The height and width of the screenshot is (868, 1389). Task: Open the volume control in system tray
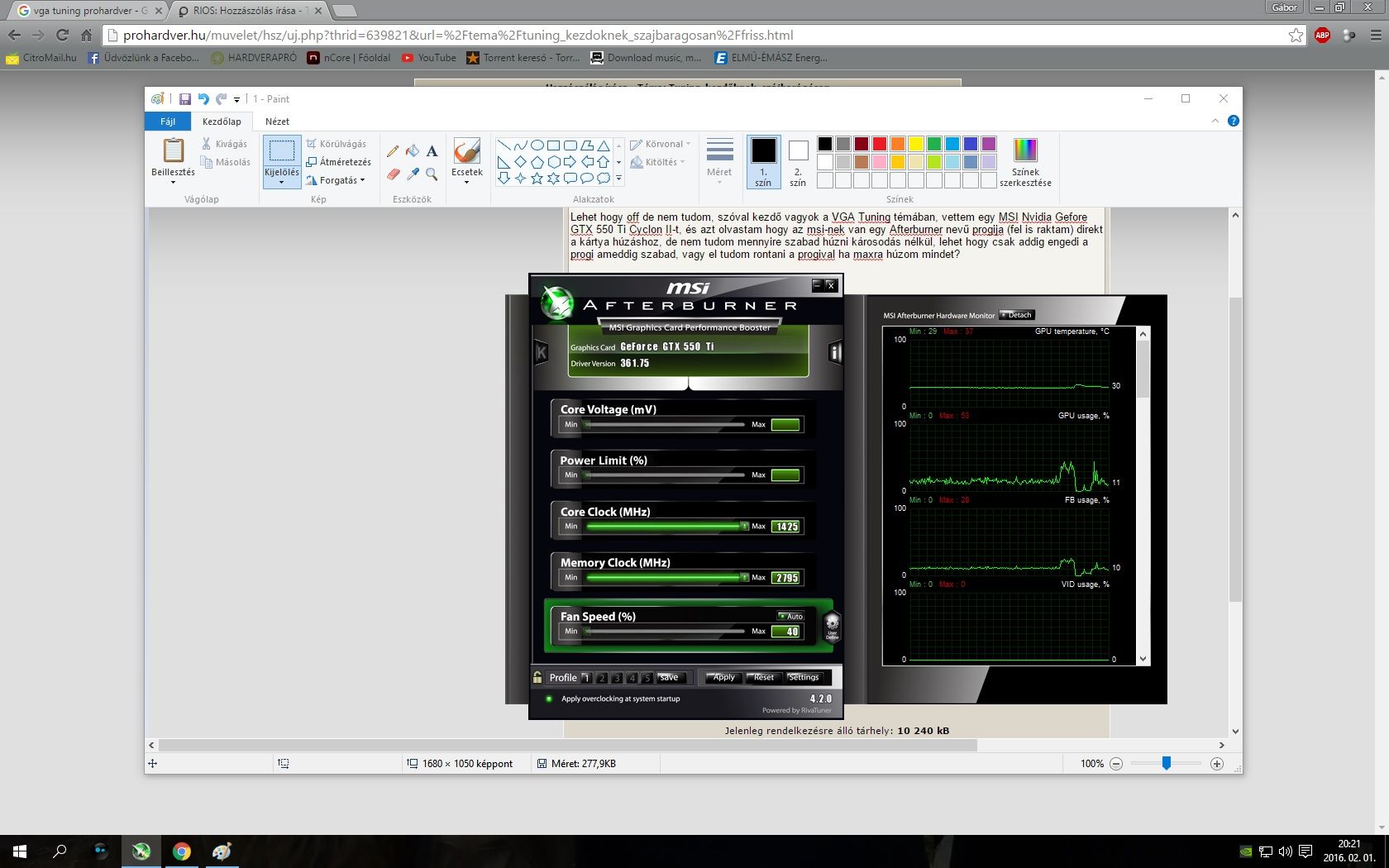[x=1285, y=851]
